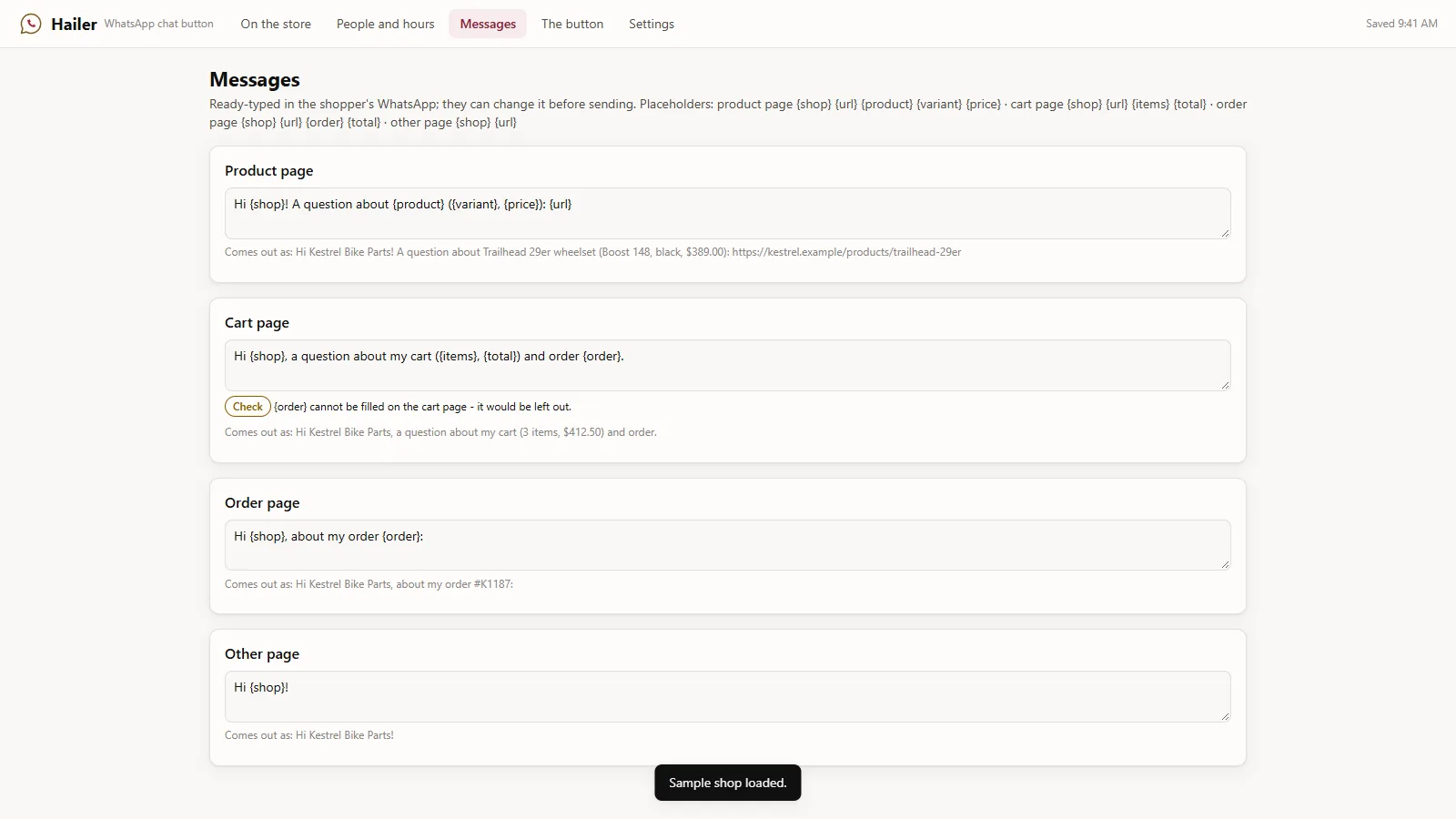This screenshot has height=819, width=1456.
Task: Grab the Cart page textarea resize handle
Action: click(x=1225, y=385)
